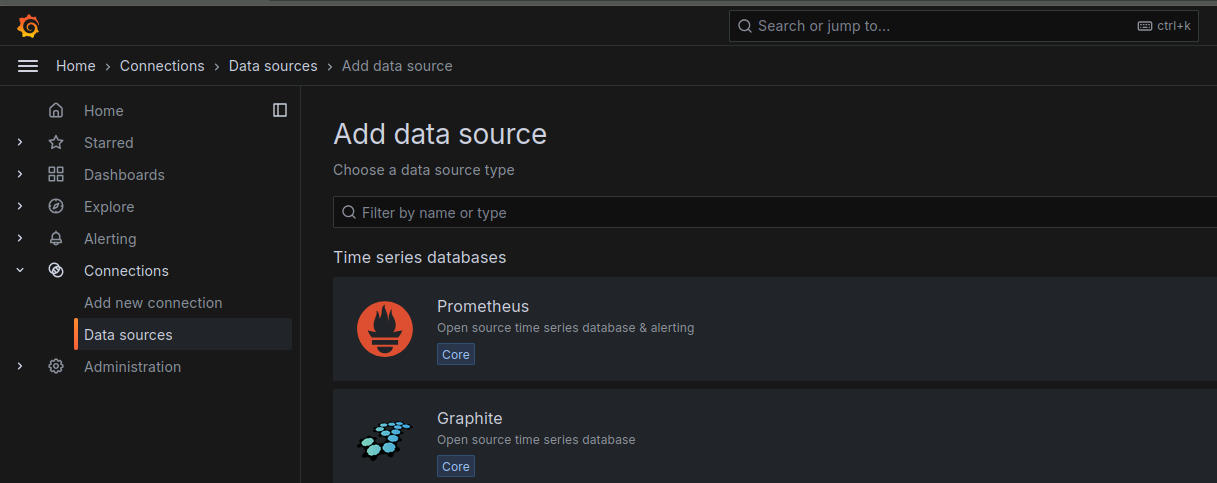Collapse the Connections section chevron
Image resolution: width=1217 pixels, height=483 pixels.
[x=20, y=271]
